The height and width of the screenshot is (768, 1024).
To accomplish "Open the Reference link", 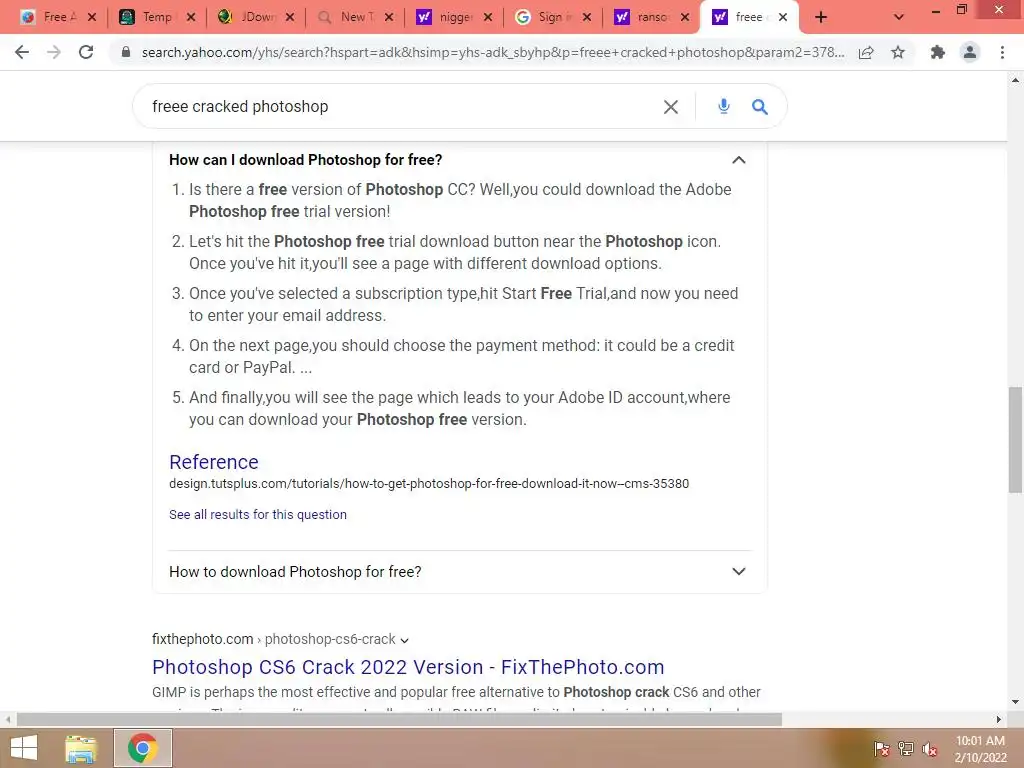I will pyautogui.click(x=214, y=462).
